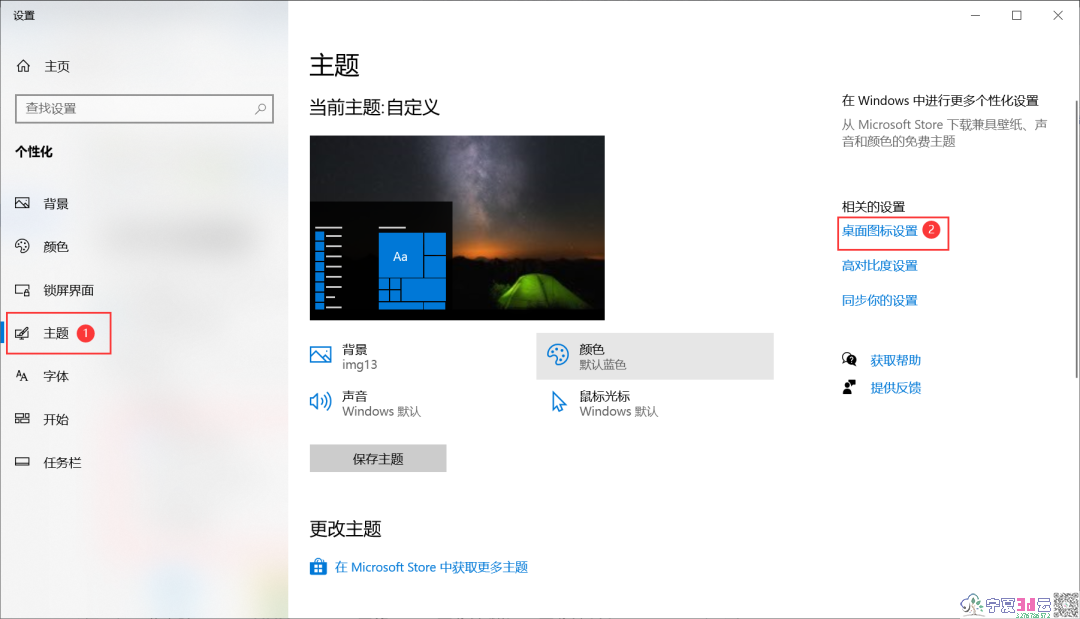Click the 锁屏界面 icon in sidebar
The height and width of the screenshot is (619, 1080).
click(23, 290)
